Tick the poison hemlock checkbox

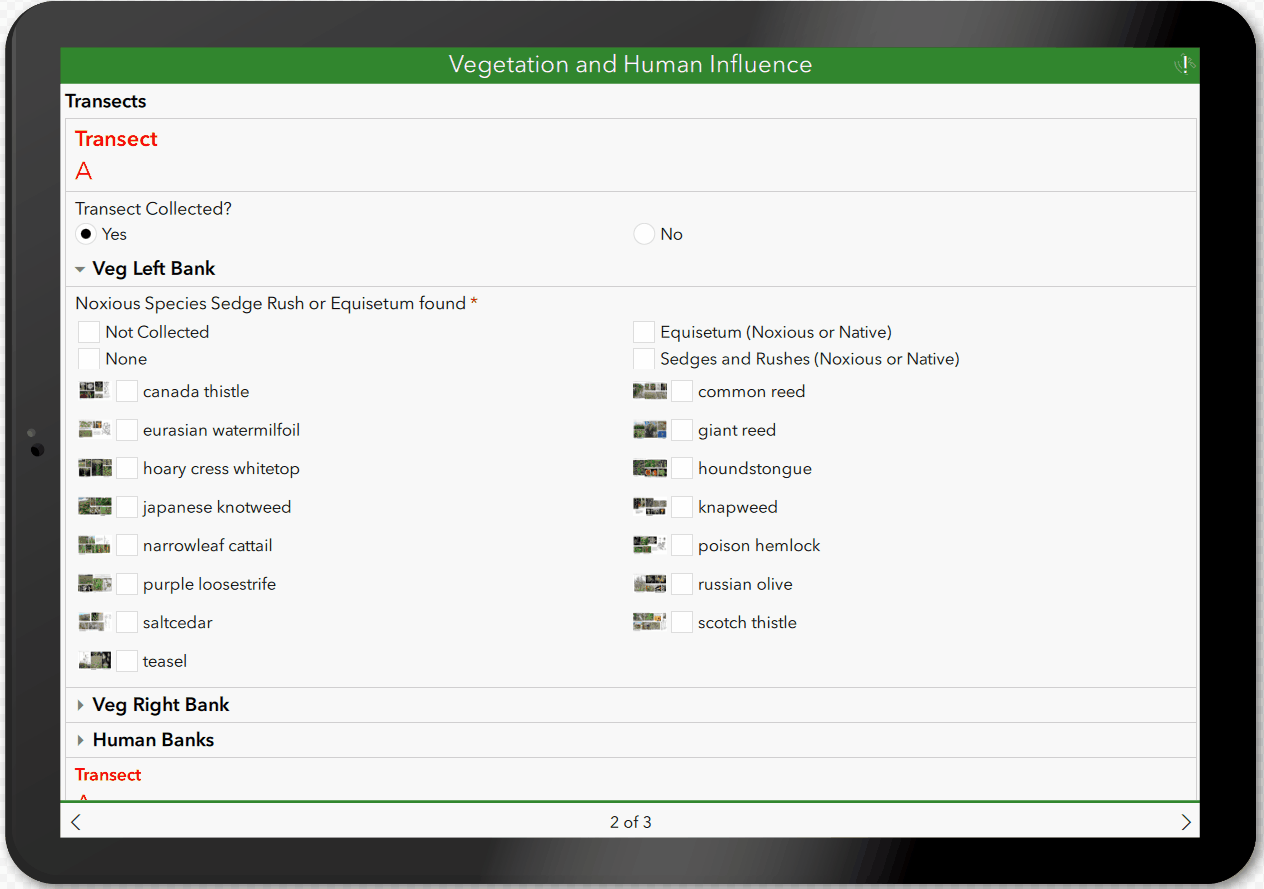coord(682,545)
